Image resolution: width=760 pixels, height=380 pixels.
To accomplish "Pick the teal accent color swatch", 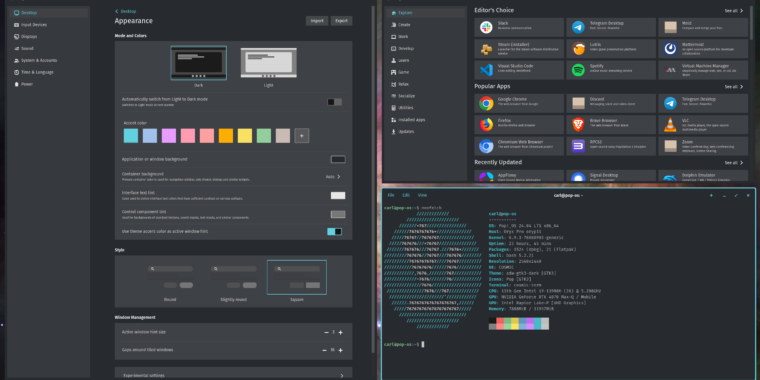I will point(131,136).
